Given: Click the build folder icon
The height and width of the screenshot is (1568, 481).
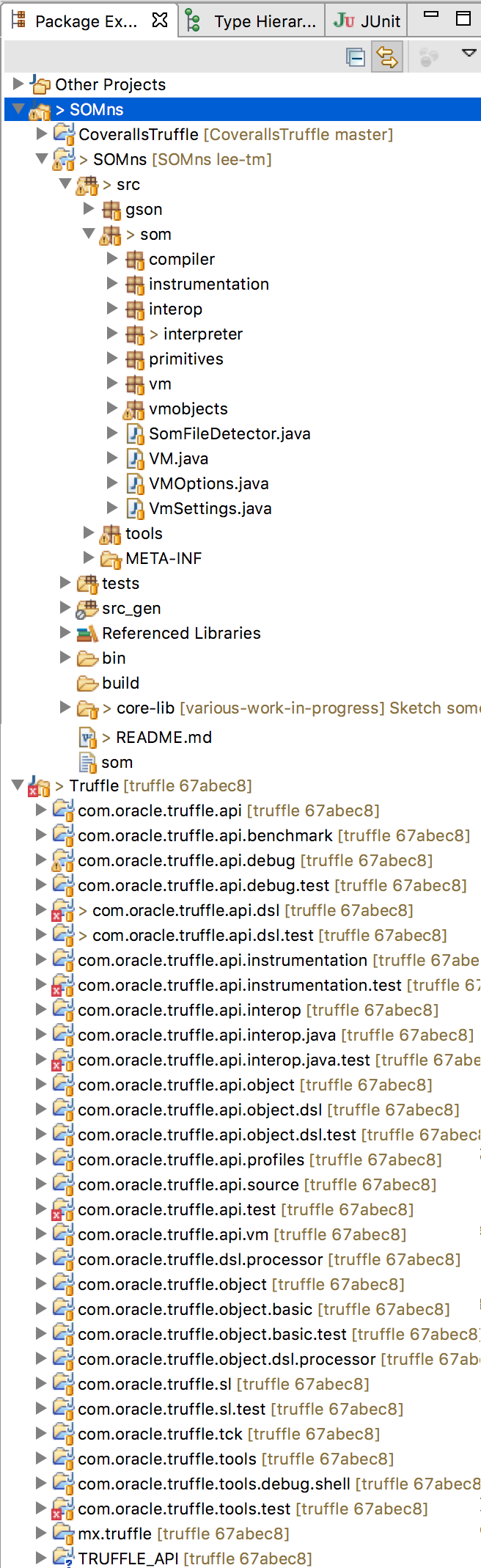Looking at the screenshot, I should [x=88, y=684].
